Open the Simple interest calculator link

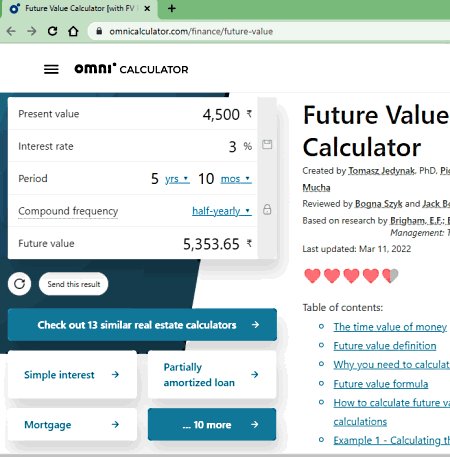[x=72, y=375]
